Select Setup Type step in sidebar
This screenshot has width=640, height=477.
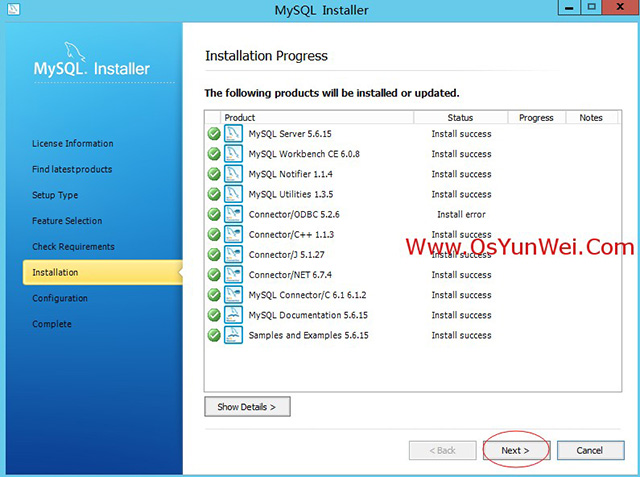[x=55, y=195]
